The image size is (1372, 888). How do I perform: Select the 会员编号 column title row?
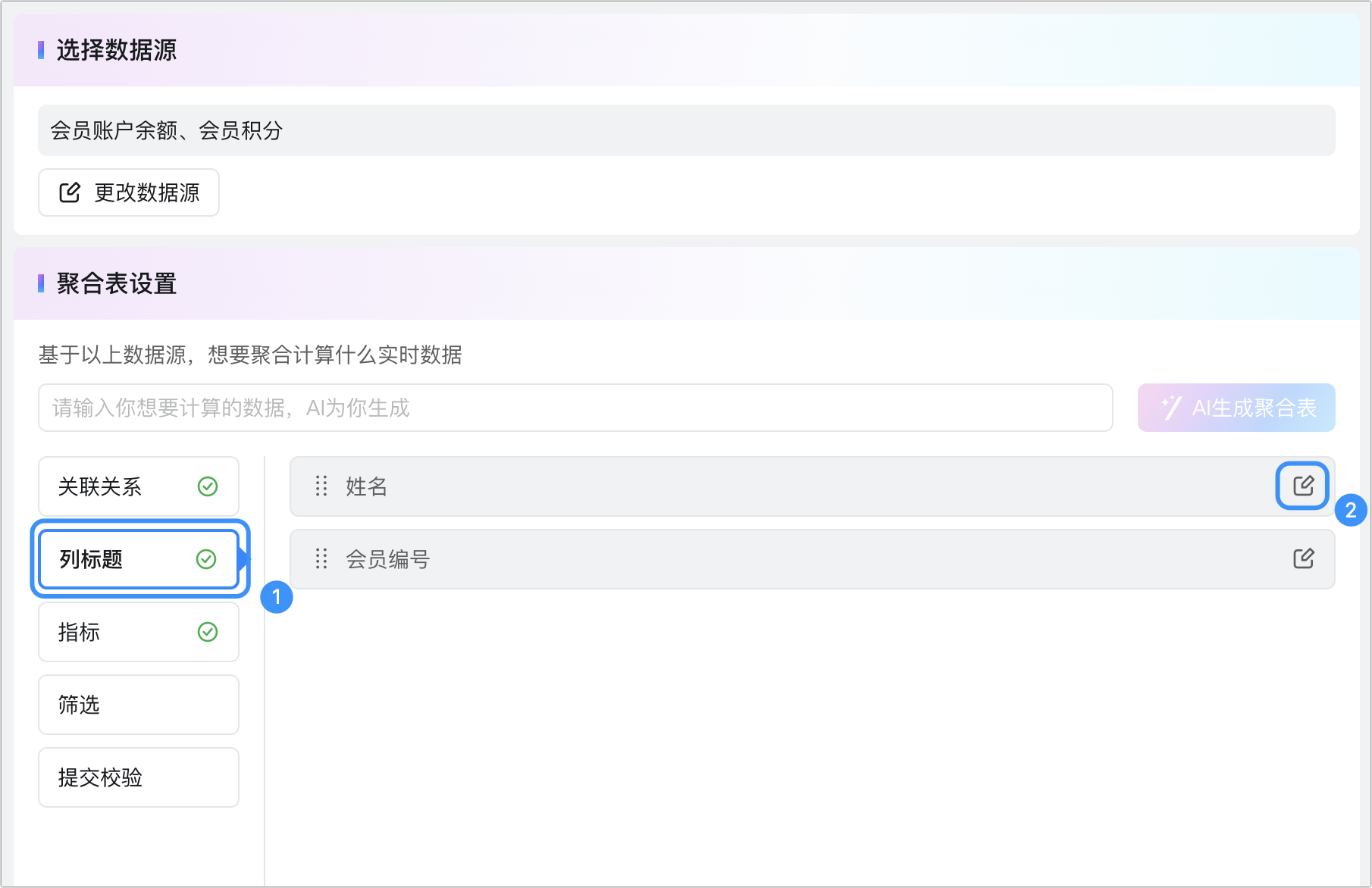click(812, 559)
